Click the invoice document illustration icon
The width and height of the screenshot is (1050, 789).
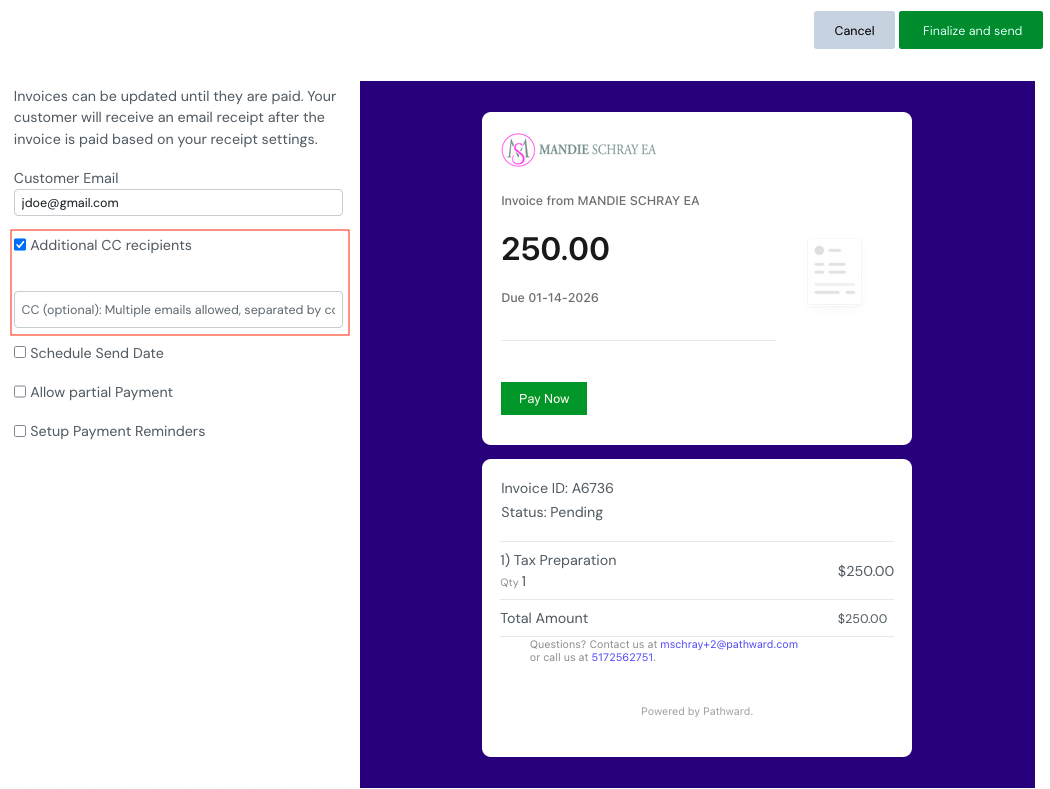click(834, 271)
